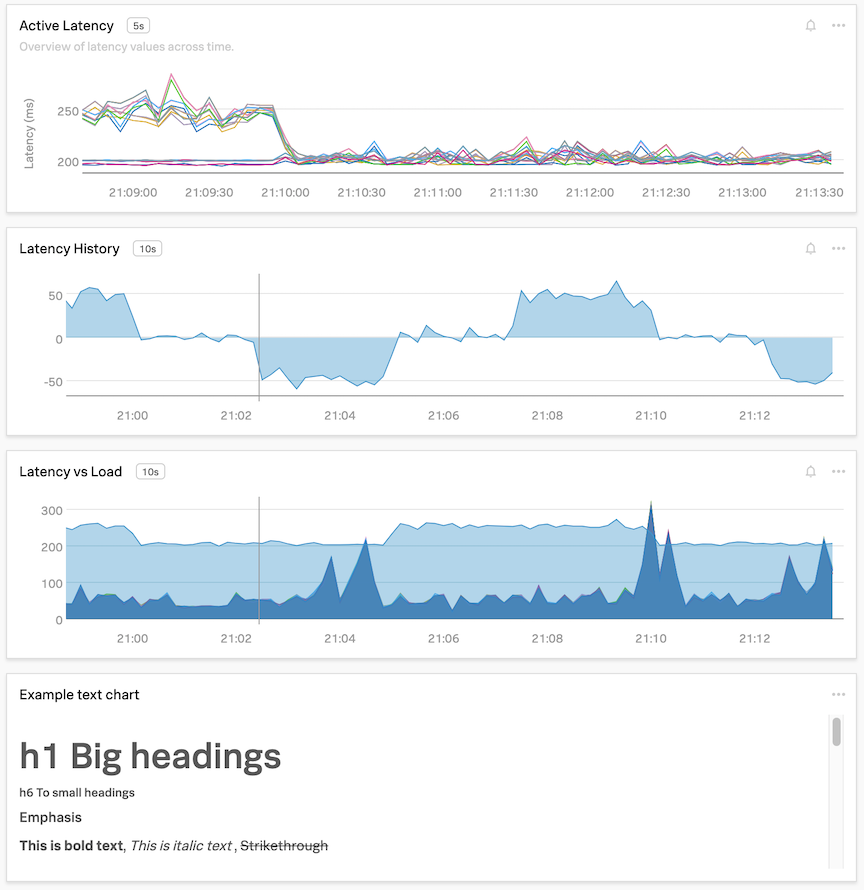
Task: Open the Example text chart ellipsis menu
Action: point(838,695)
